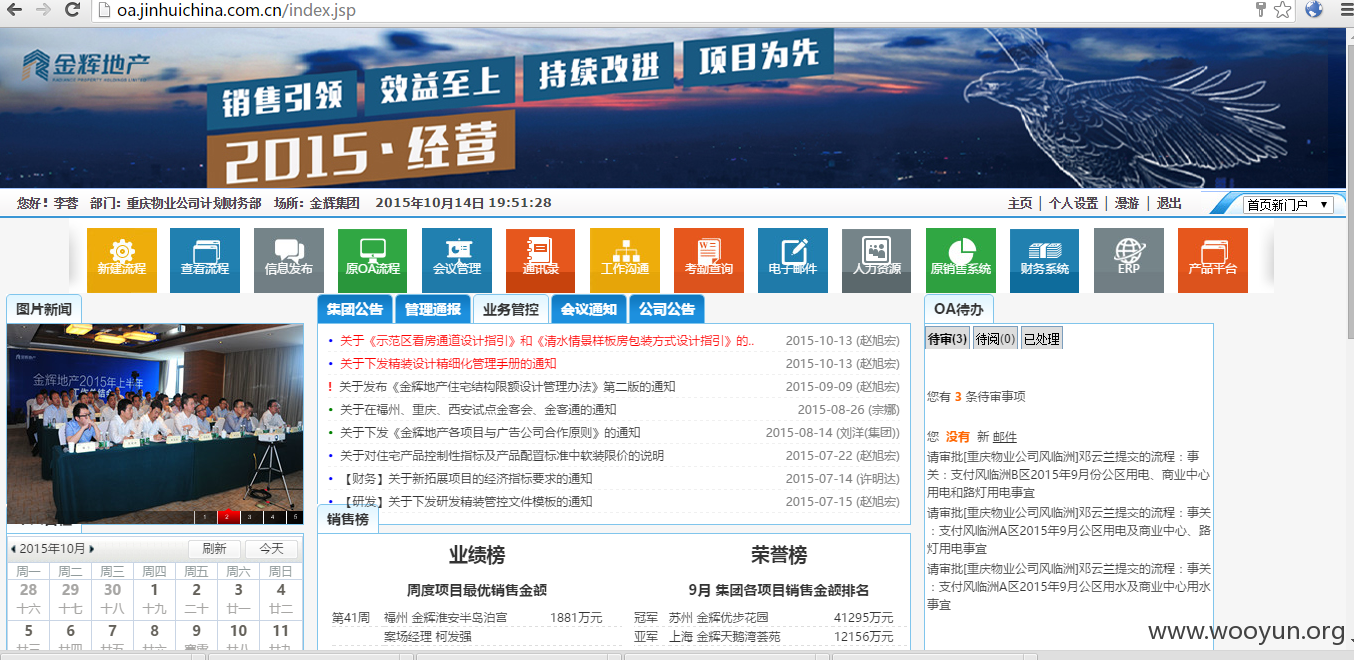
Task: Open the ERP globe tile
Action: 1129,260
